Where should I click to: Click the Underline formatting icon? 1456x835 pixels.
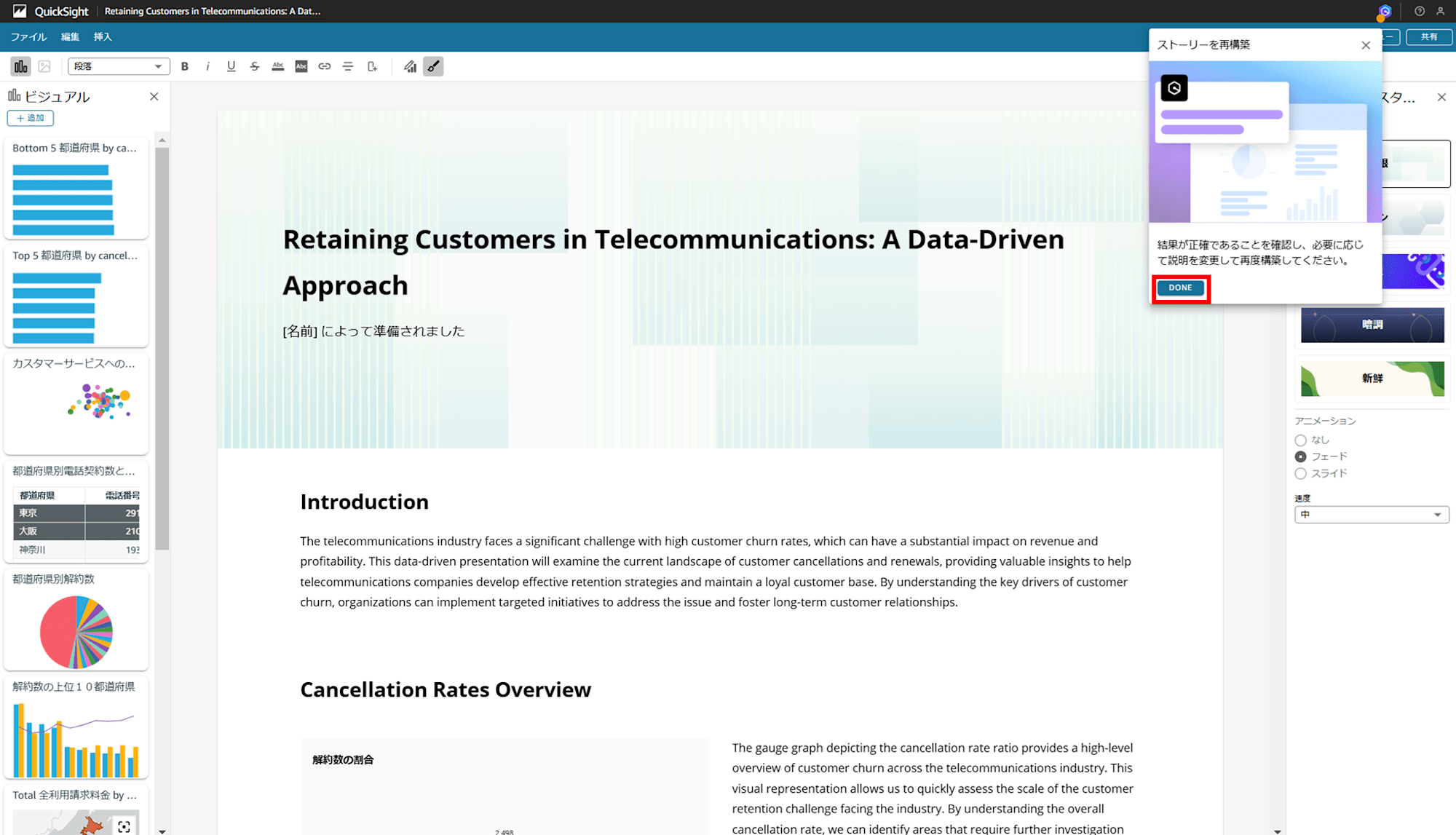click(230, 66)
